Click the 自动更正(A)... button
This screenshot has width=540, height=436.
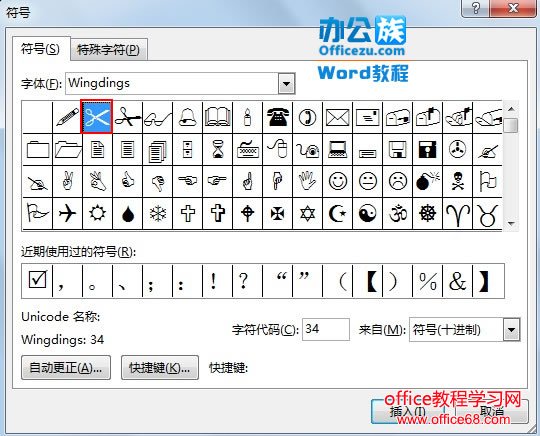(66, 368)
